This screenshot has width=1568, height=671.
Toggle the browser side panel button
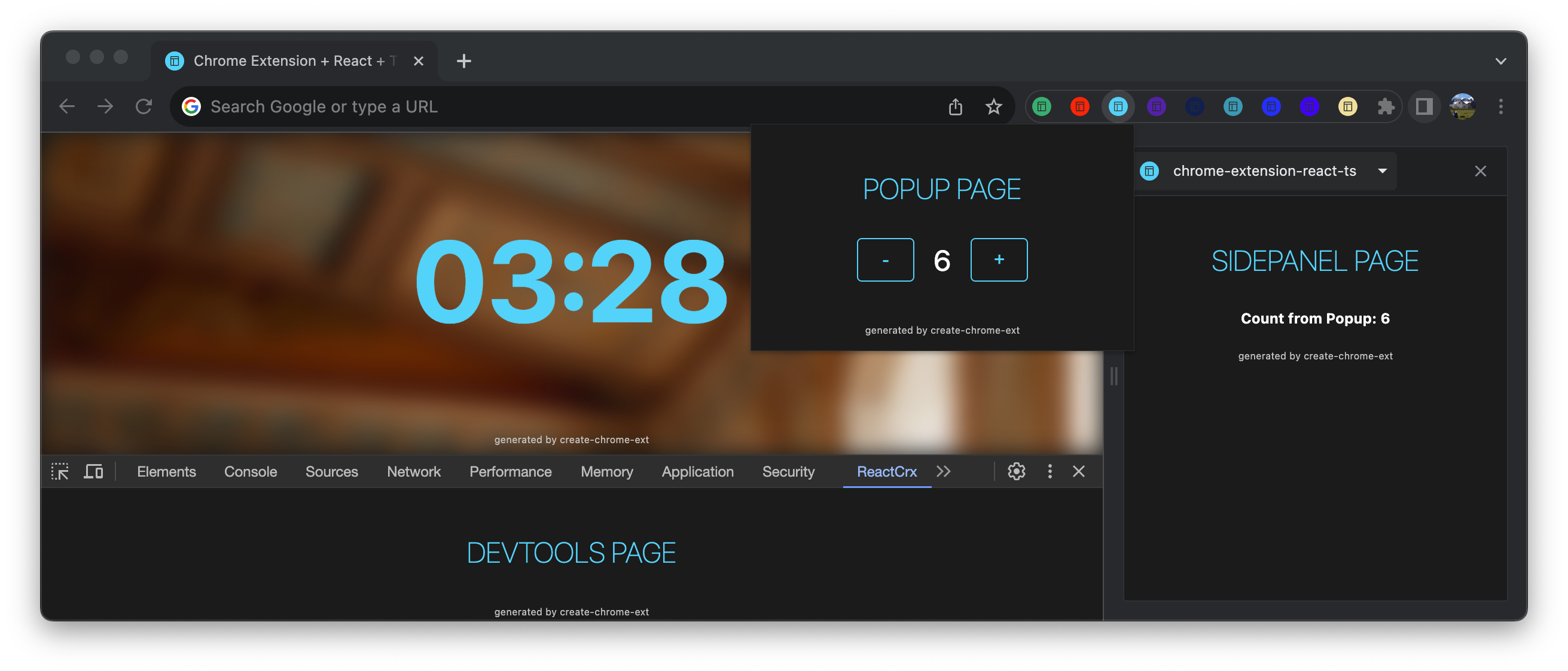1424,107
